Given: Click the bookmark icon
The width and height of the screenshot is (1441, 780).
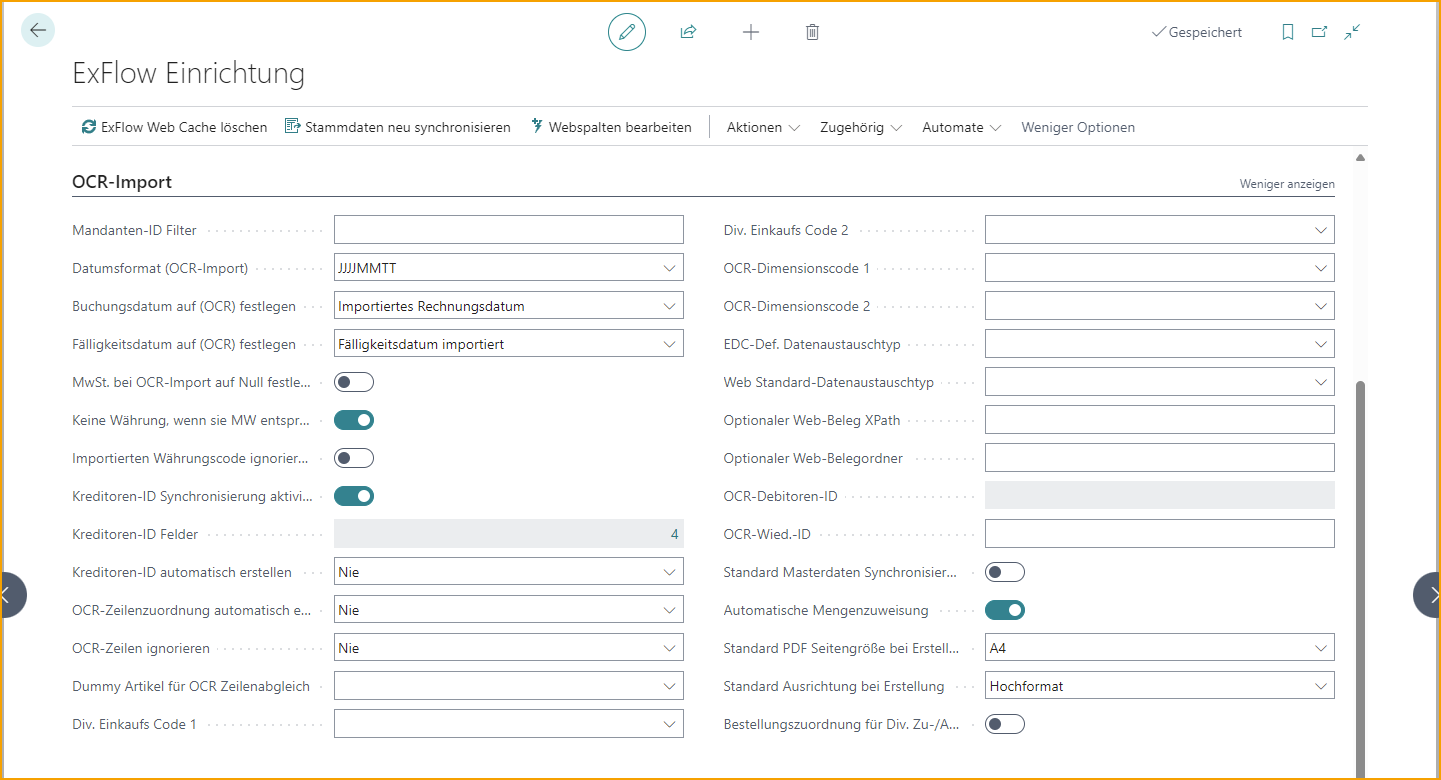Looking at the screenshot, I should (x=1288, y=32).
